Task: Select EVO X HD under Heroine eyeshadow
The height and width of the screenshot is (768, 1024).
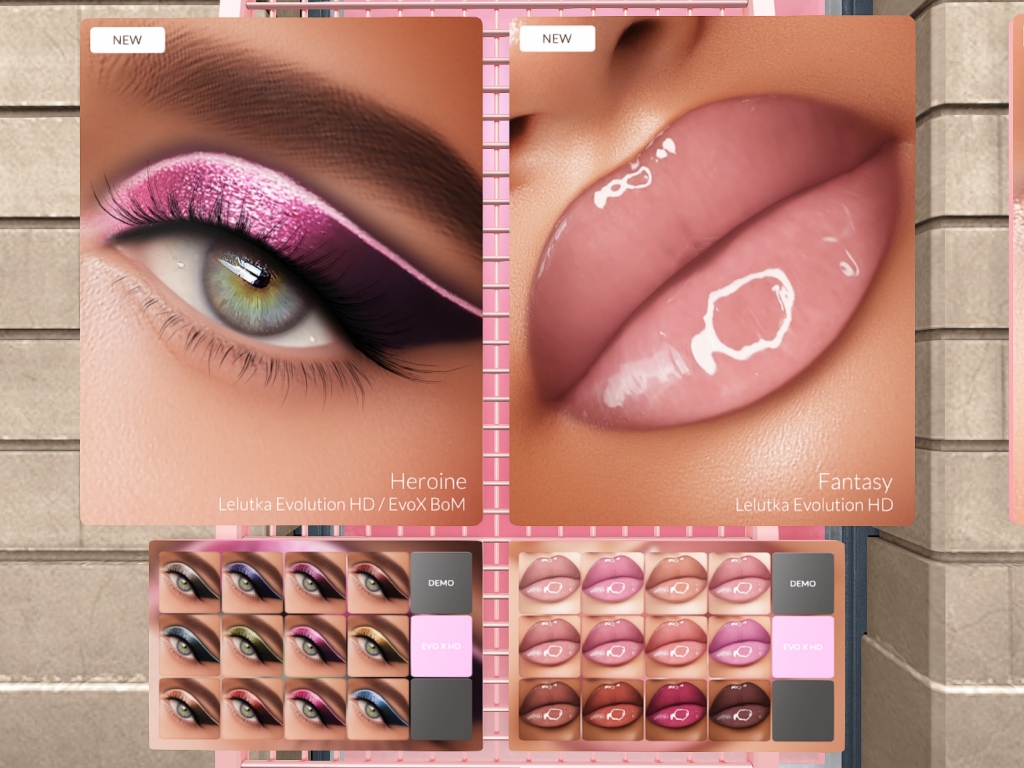Action: pyautogui.click(x=440, y=646)
